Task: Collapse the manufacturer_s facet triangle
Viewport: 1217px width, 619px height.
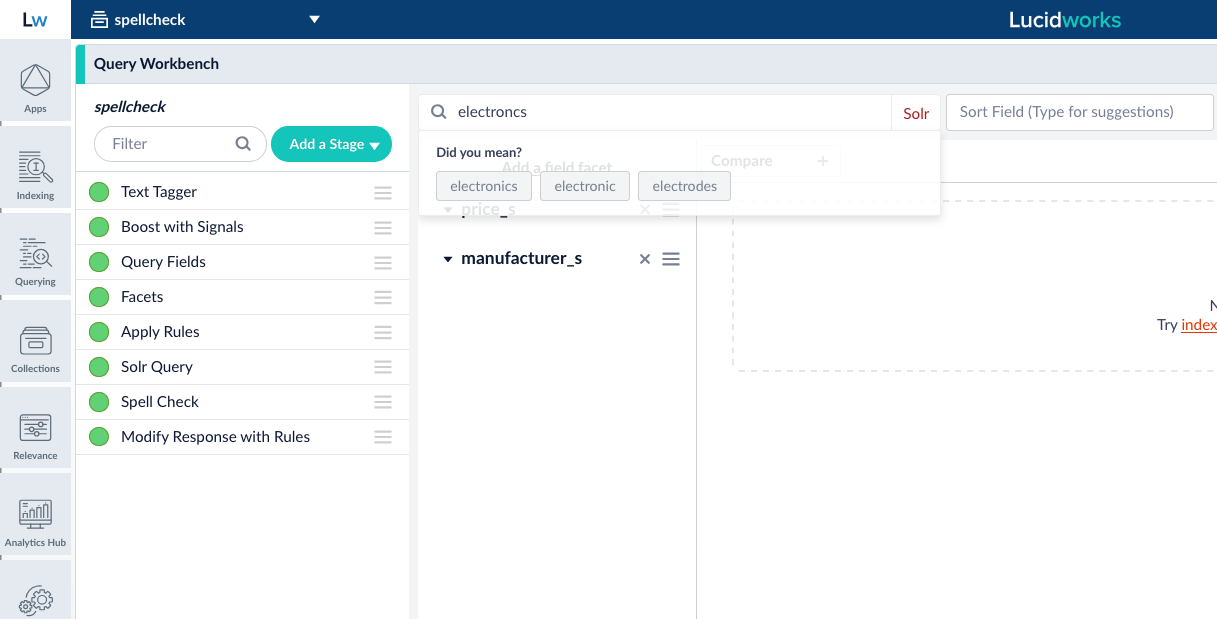Action: pos(448,259)
